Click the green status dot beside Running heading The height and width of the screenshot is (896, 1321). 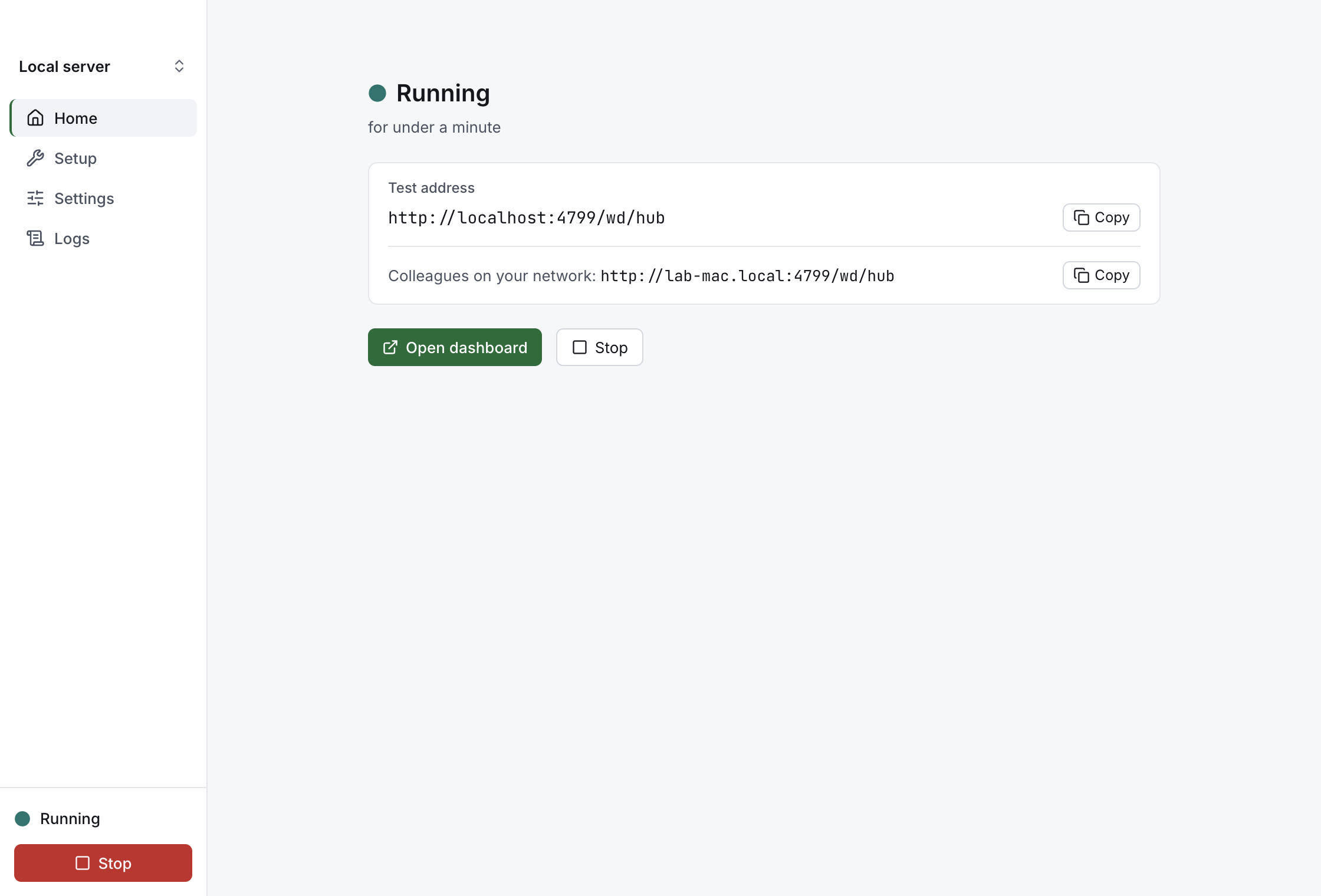click(x=377, y=93)
